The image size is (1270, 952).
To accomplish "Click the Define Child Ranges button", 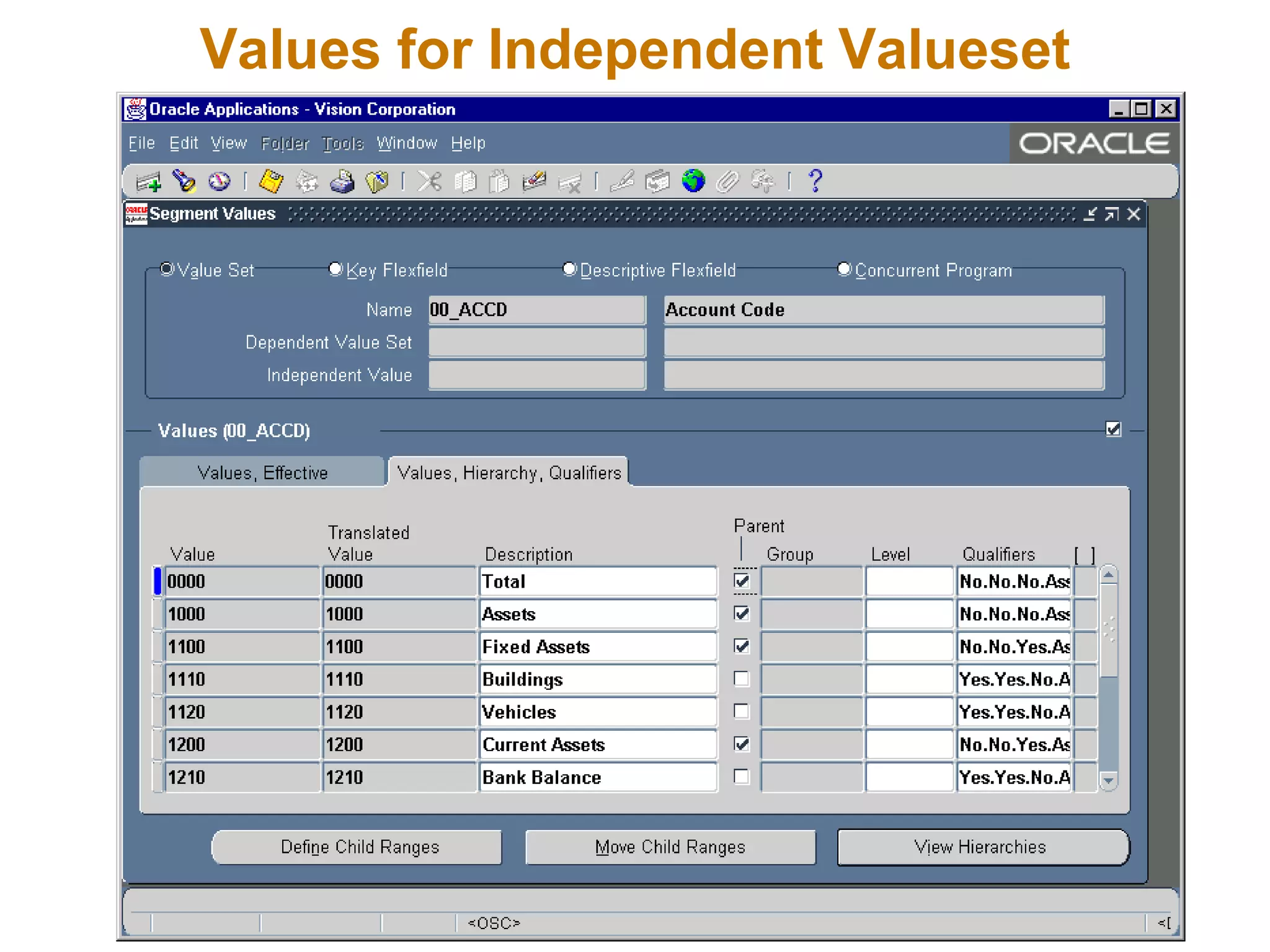I will (x=357, y=847).
